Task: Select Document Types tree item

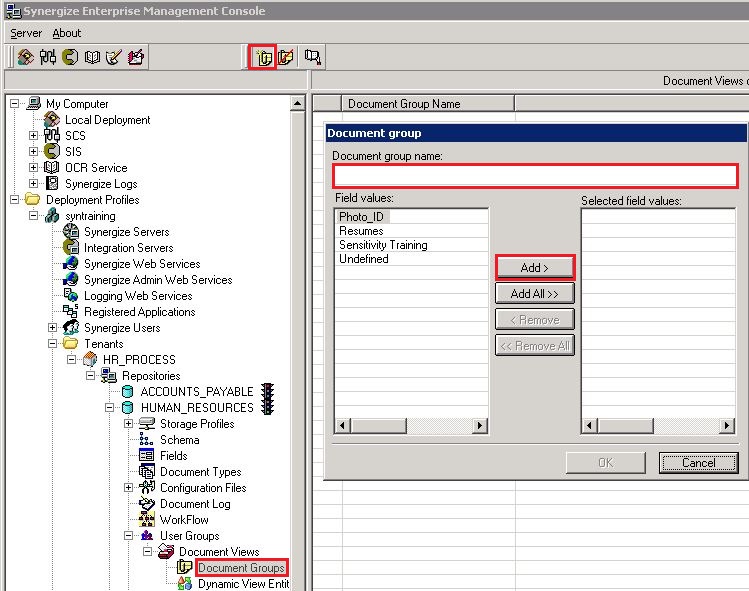Action: click(201, 472)
